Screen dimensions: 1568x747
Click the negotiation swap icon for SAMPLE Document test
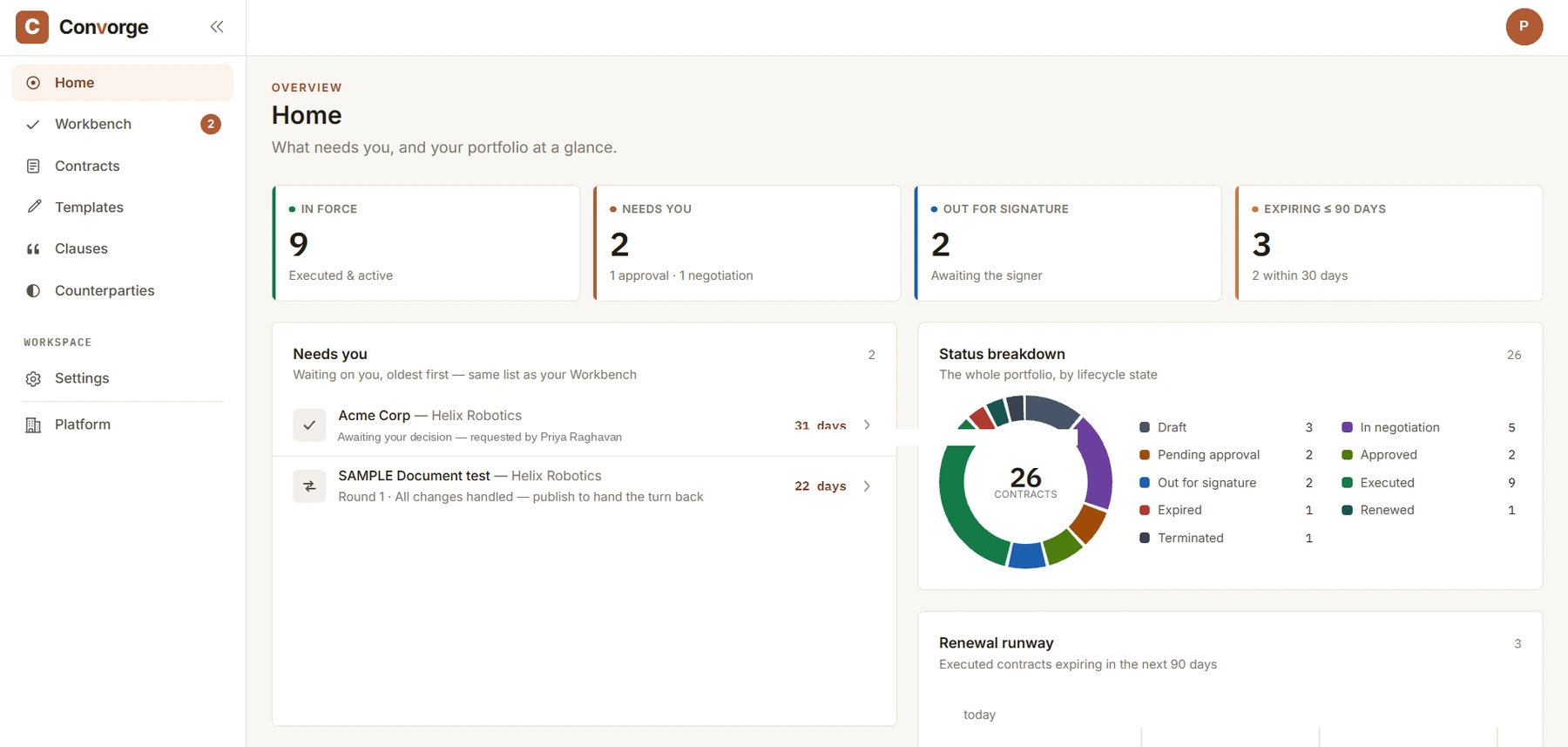click(309, 486)
